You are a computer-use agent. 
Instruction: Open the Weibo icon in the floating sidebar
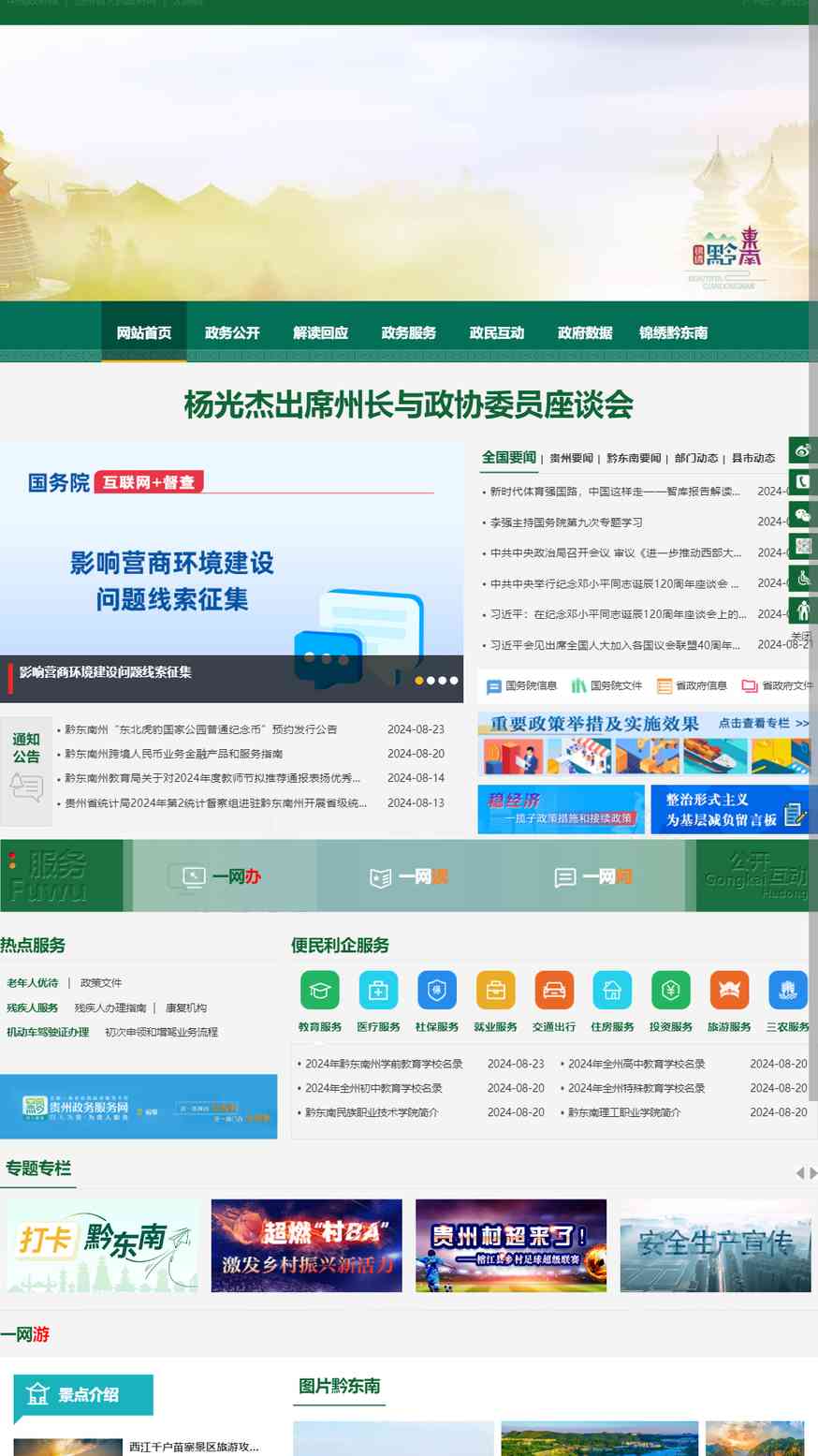click(x=803, y=450)
